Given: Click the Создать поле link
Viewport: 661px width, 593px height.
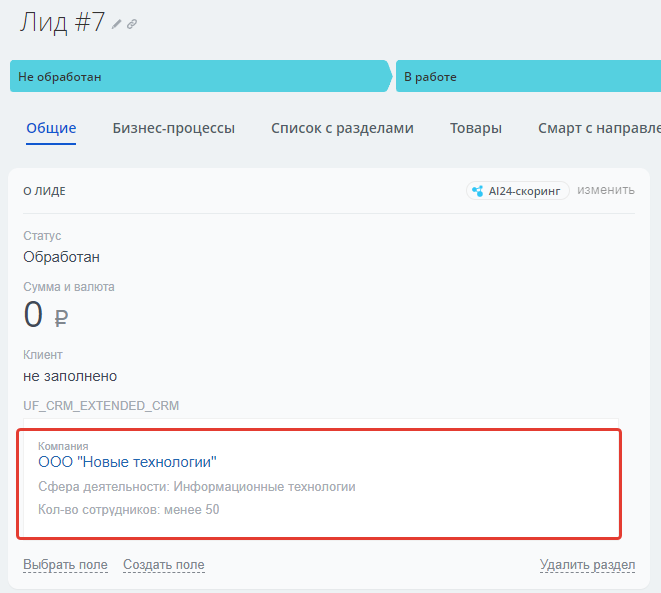Looking at the screenshot, I should [163, 565].
